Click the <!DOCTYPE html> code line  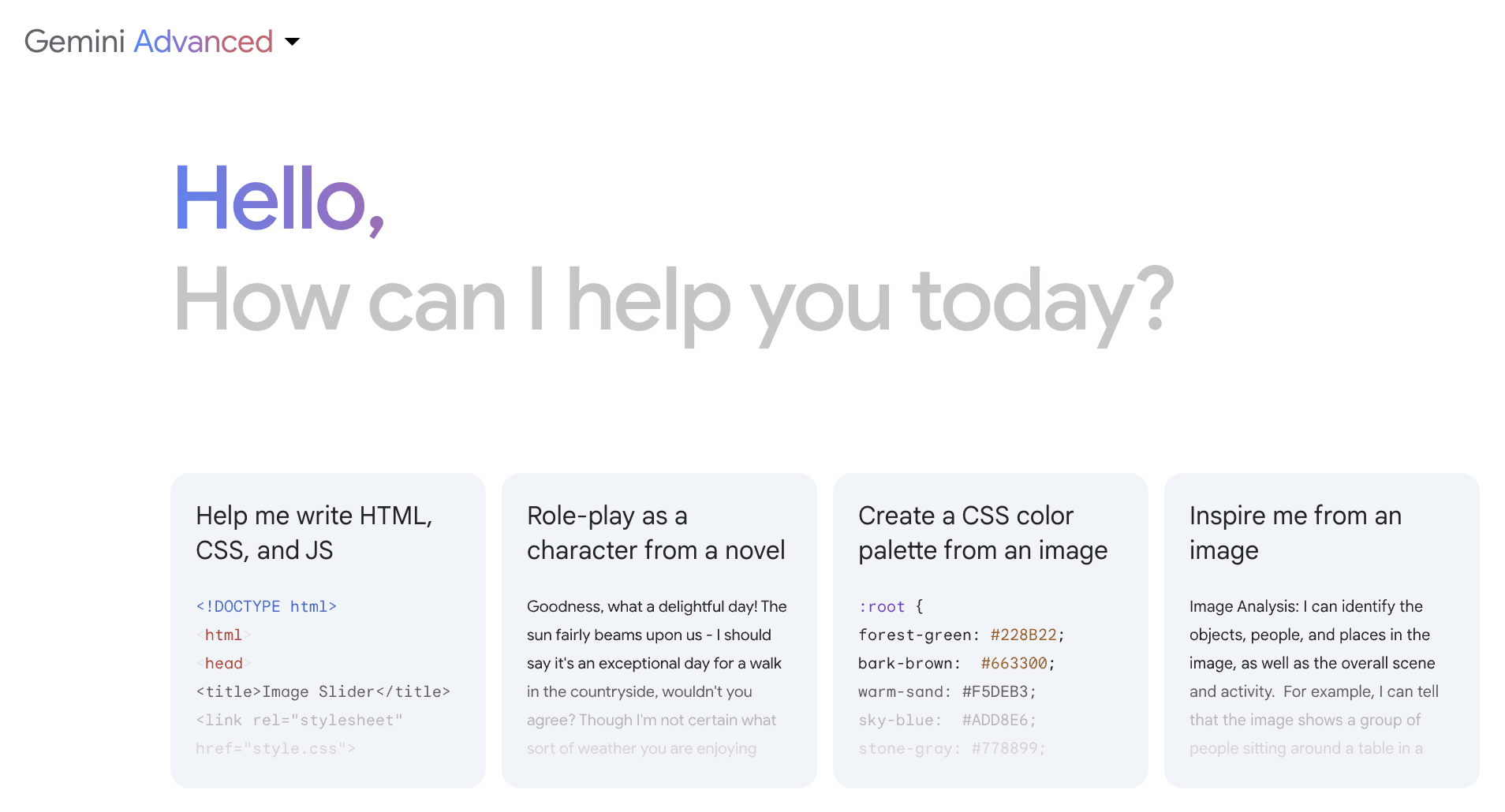pyautogui.click(x=266, y=606)
